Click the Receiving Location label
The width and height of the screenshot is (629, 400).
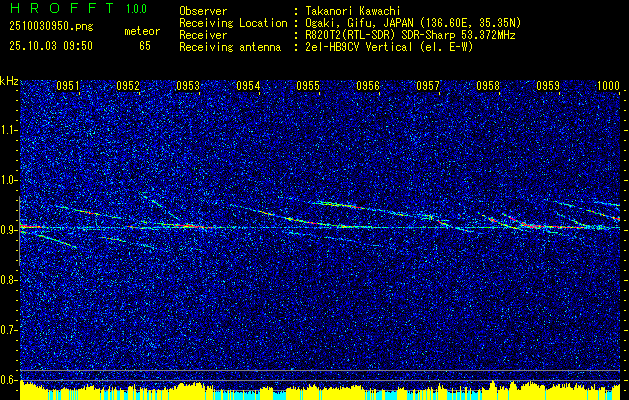(233, 23)
